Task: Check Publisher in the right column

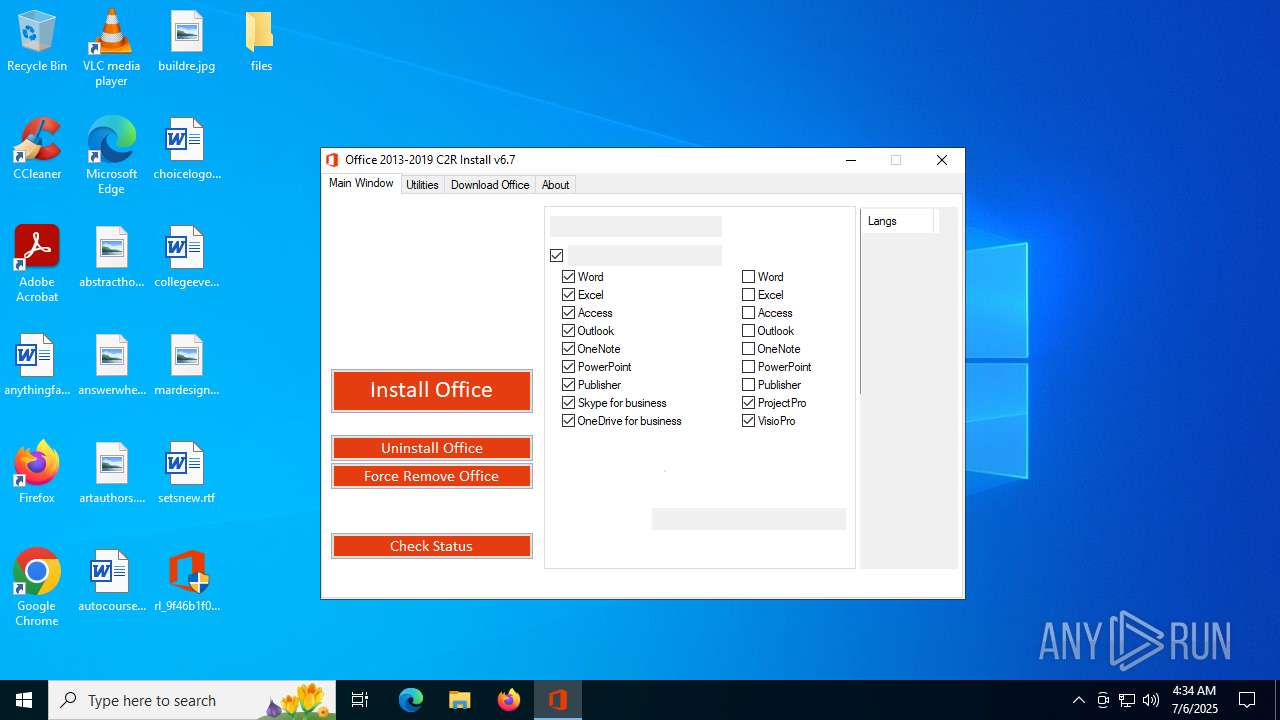Action: tap(748, 385)
